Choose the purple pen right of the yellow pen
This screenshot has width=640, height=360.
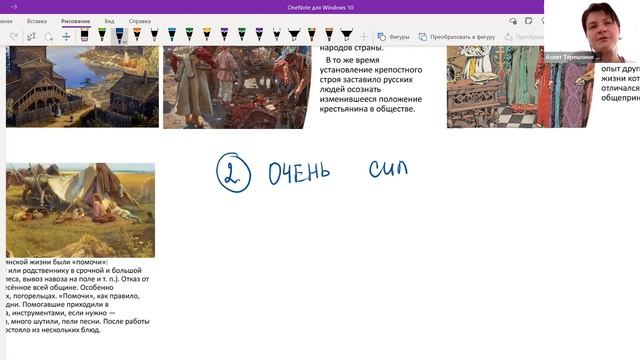pos(224,35)
